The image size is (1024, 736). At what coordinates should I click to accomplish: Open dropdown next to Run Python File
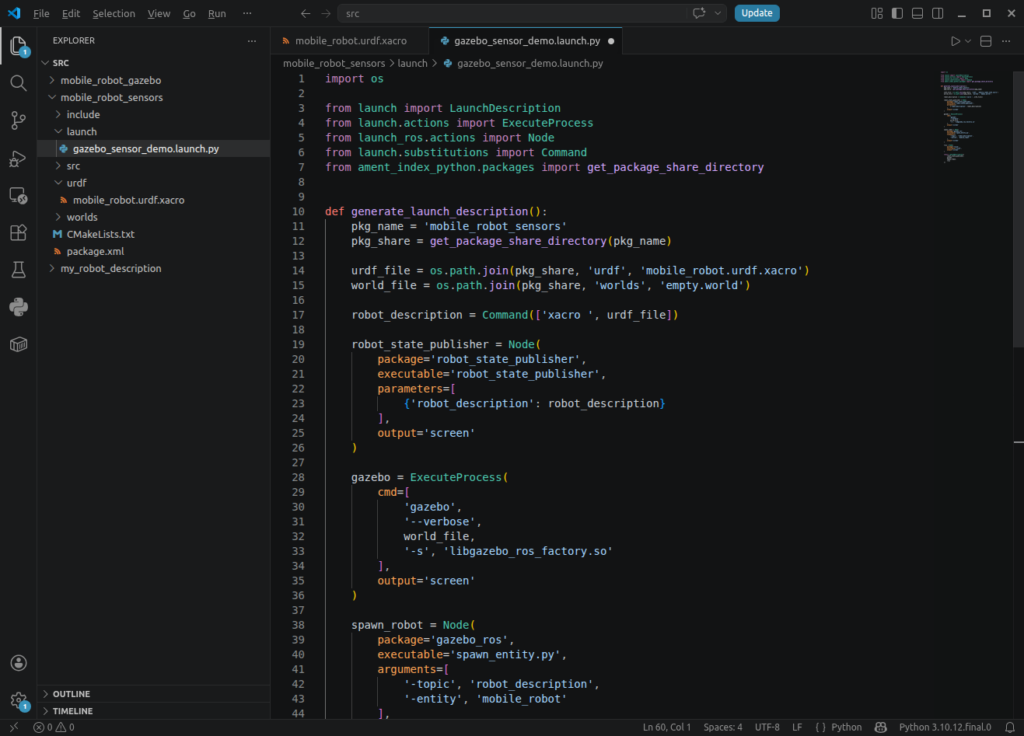tap(968, 40)
